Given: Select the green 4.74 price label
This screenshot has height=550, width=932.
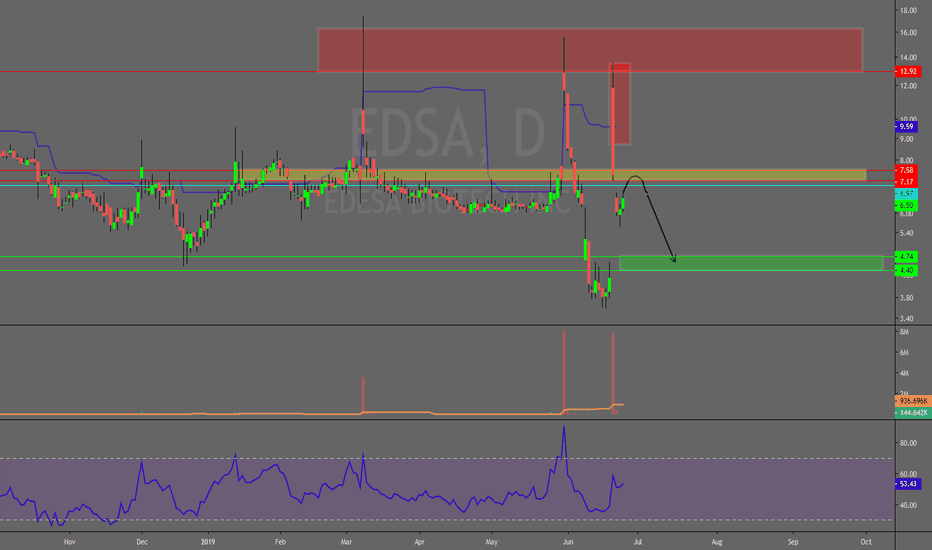Looking at the screenshot, I should (906, 257).
